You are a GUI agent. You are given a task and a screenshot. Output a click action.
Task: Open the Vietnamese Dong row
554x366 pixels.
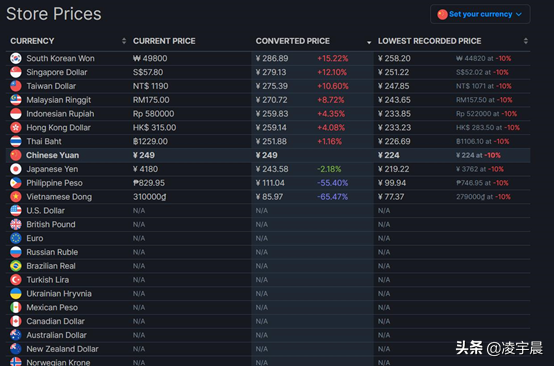(268, 197)
